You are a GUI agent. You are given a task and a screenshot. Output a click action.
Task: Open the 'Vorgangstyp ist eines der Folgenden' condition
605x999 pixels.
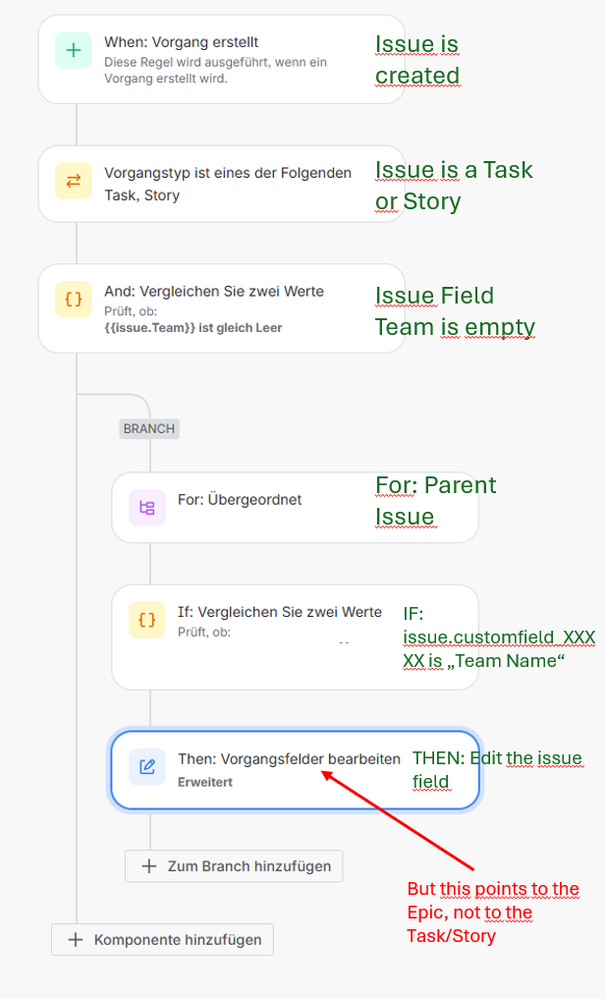coord(222,184)
